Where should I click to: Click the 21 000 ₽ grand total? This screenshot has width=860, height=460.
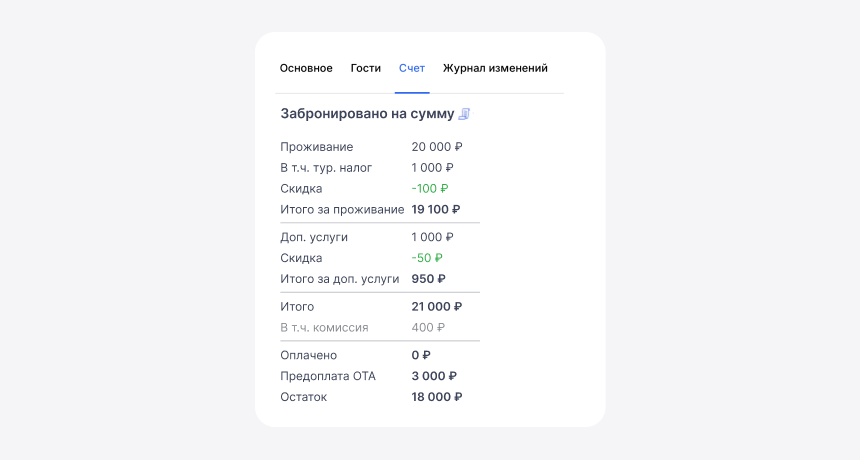click(437, 307)
